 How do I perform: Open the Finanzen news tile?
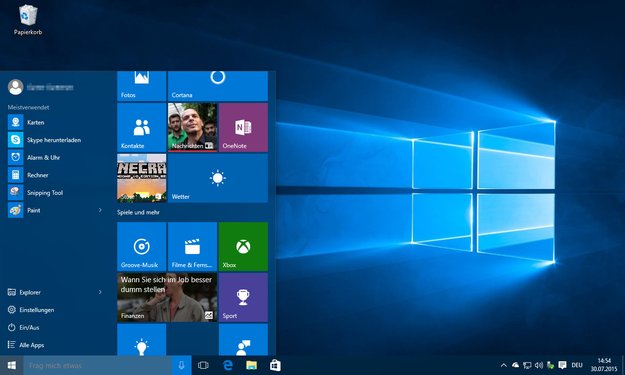coord(167,297)
